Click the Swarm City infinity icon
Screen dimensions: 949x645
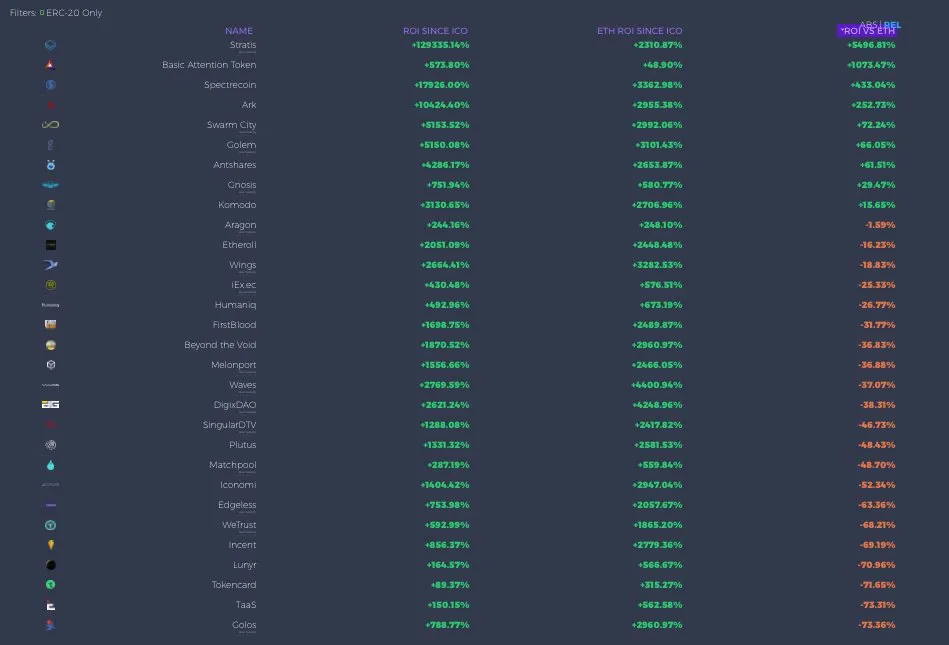click(50, 125)
